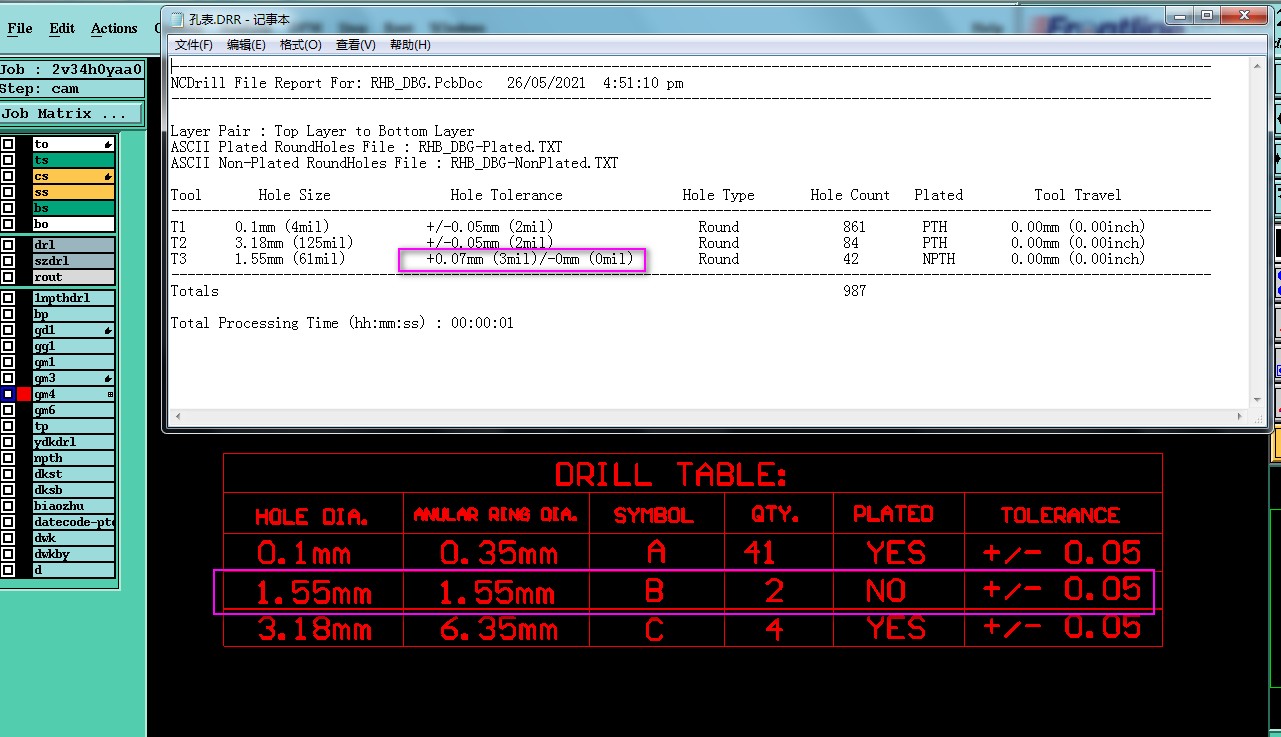Open the 格式(O) menu

(x=300, y=45)
